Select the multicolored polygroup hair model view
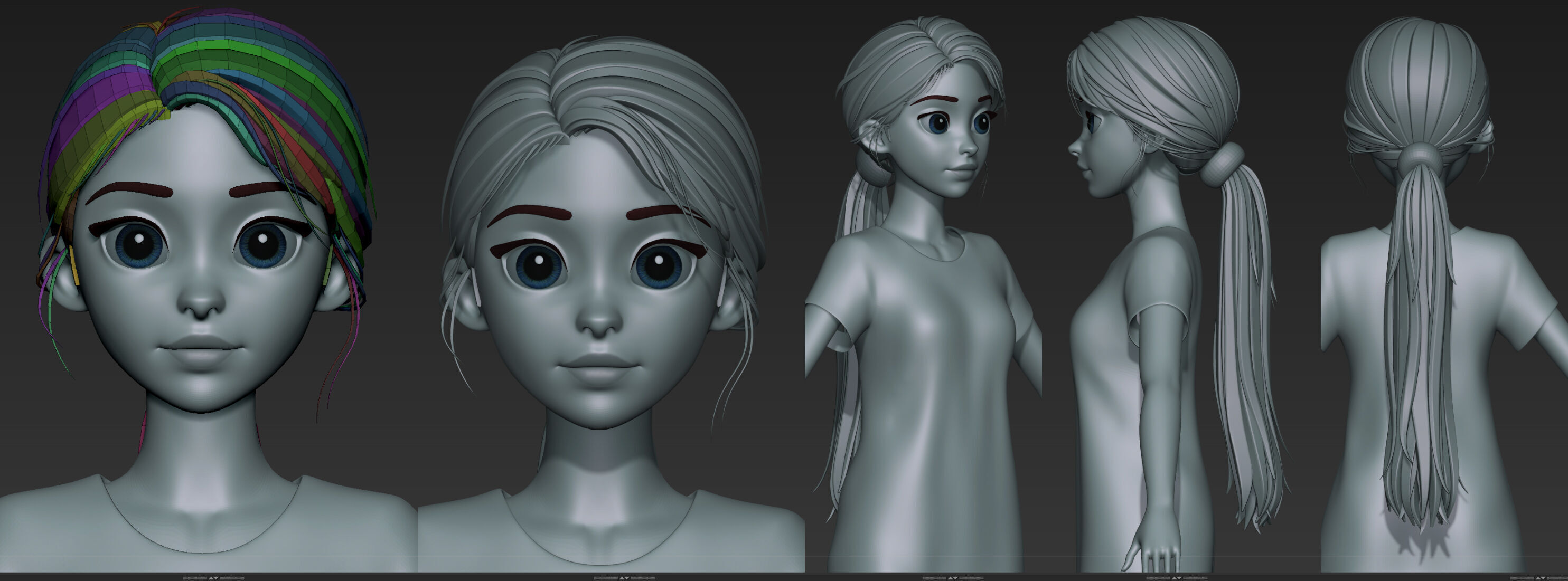This screenshot has width=1568, height=581. pyautogui.click(x=209, y=289)
